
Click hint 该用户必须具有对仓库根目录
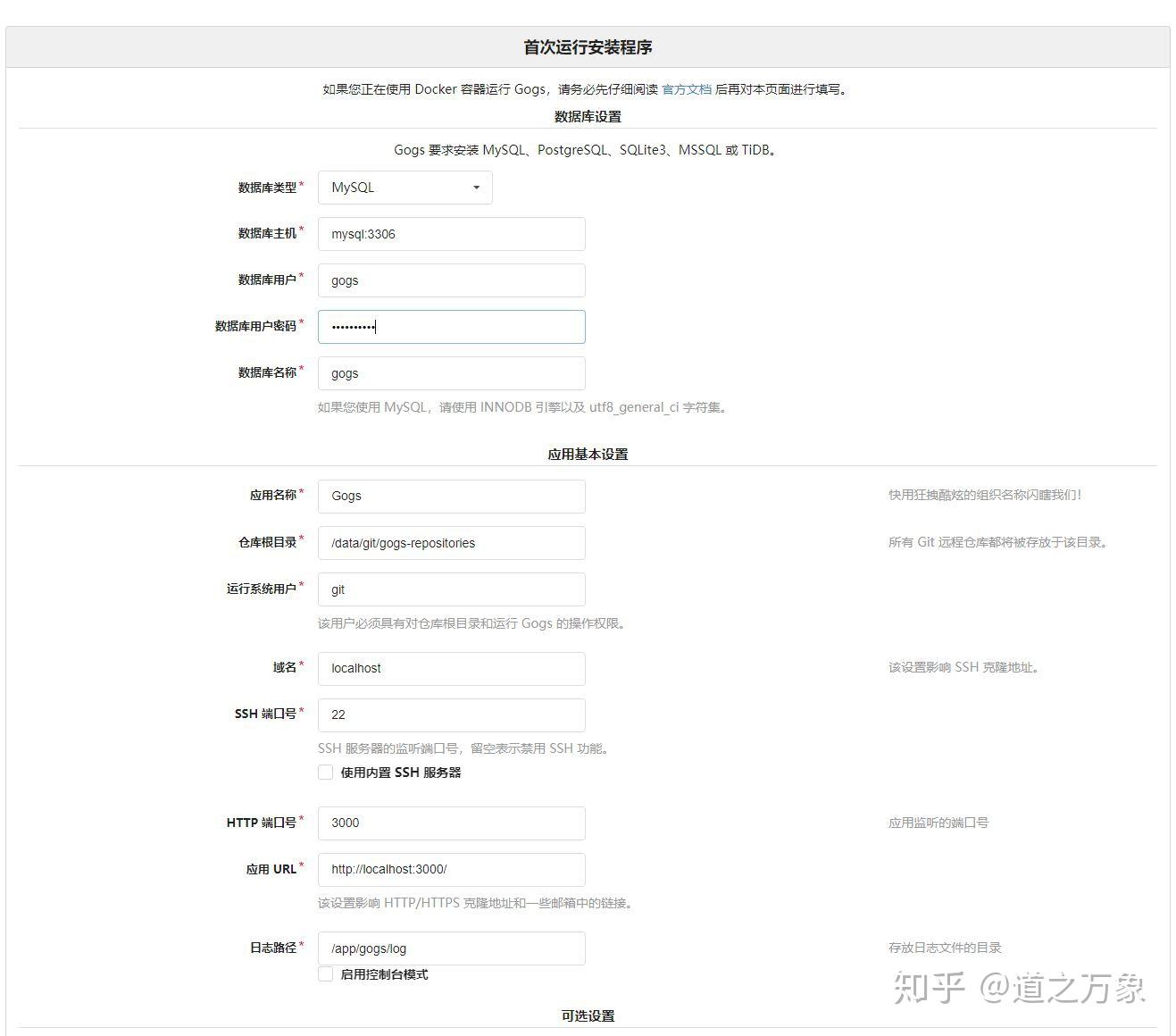[x=473, y=623]
